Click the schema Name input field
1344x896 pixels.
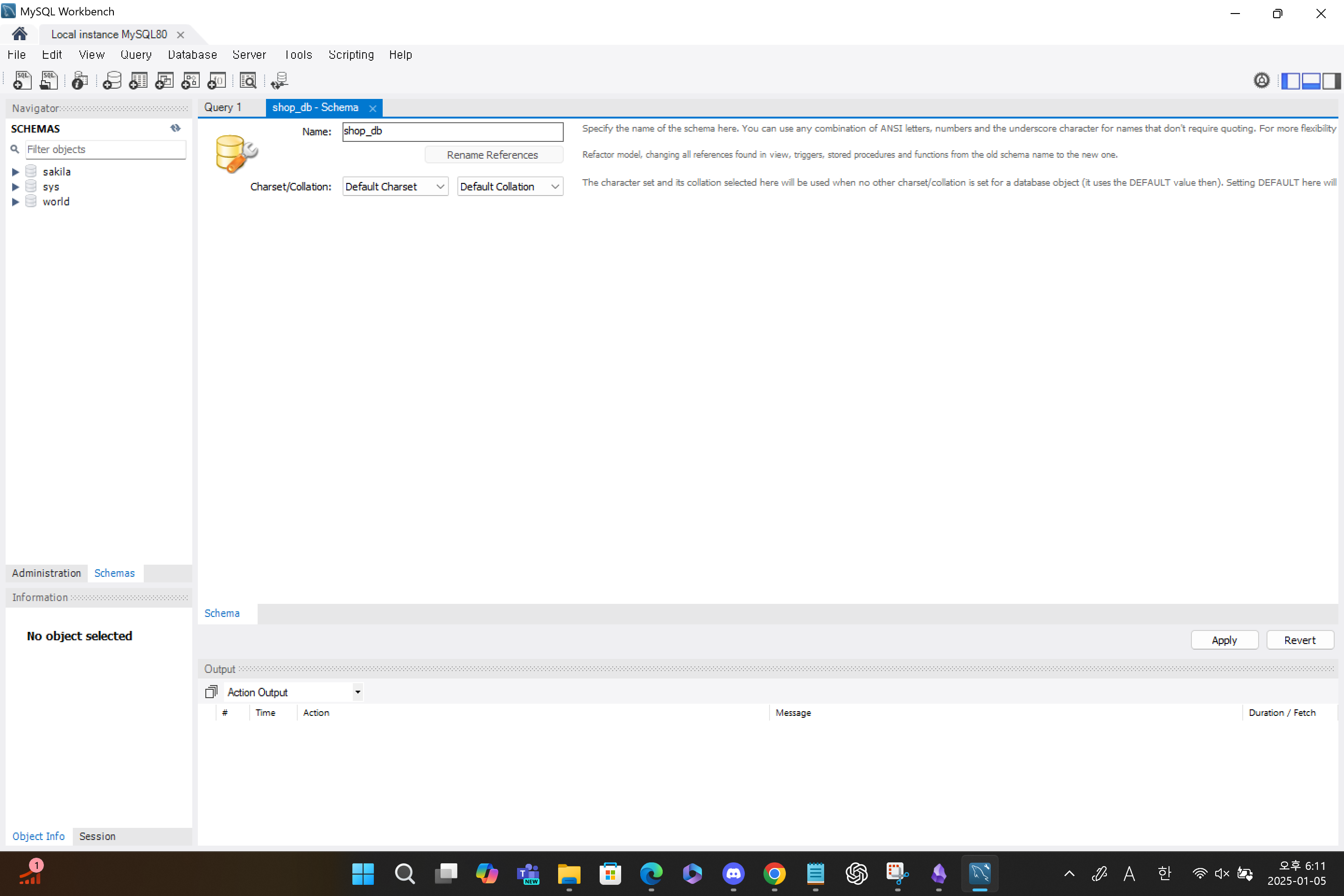453,132
